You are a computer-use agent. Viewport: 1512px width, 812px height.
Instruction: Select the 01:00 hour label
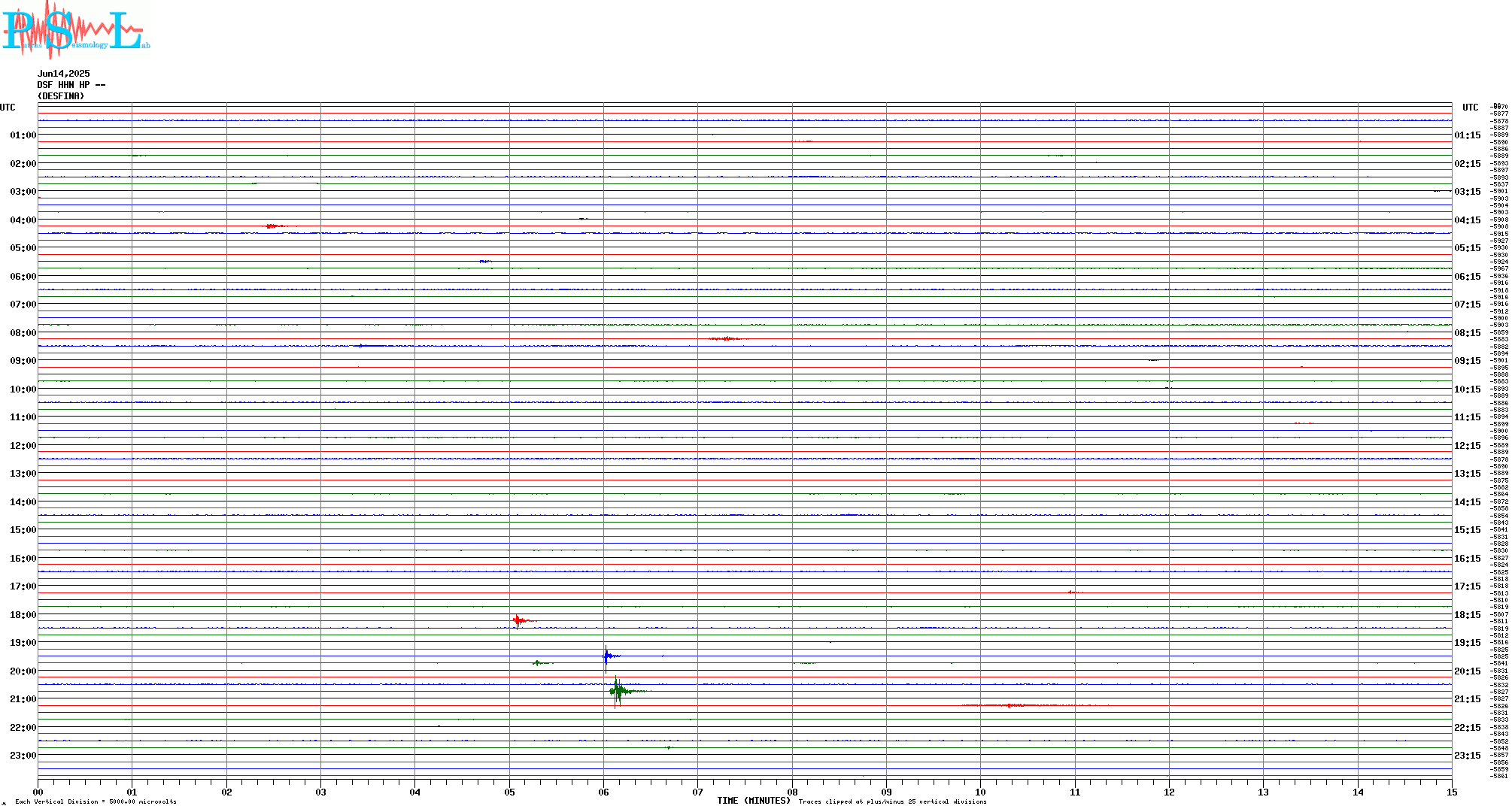tap(23, 135)
